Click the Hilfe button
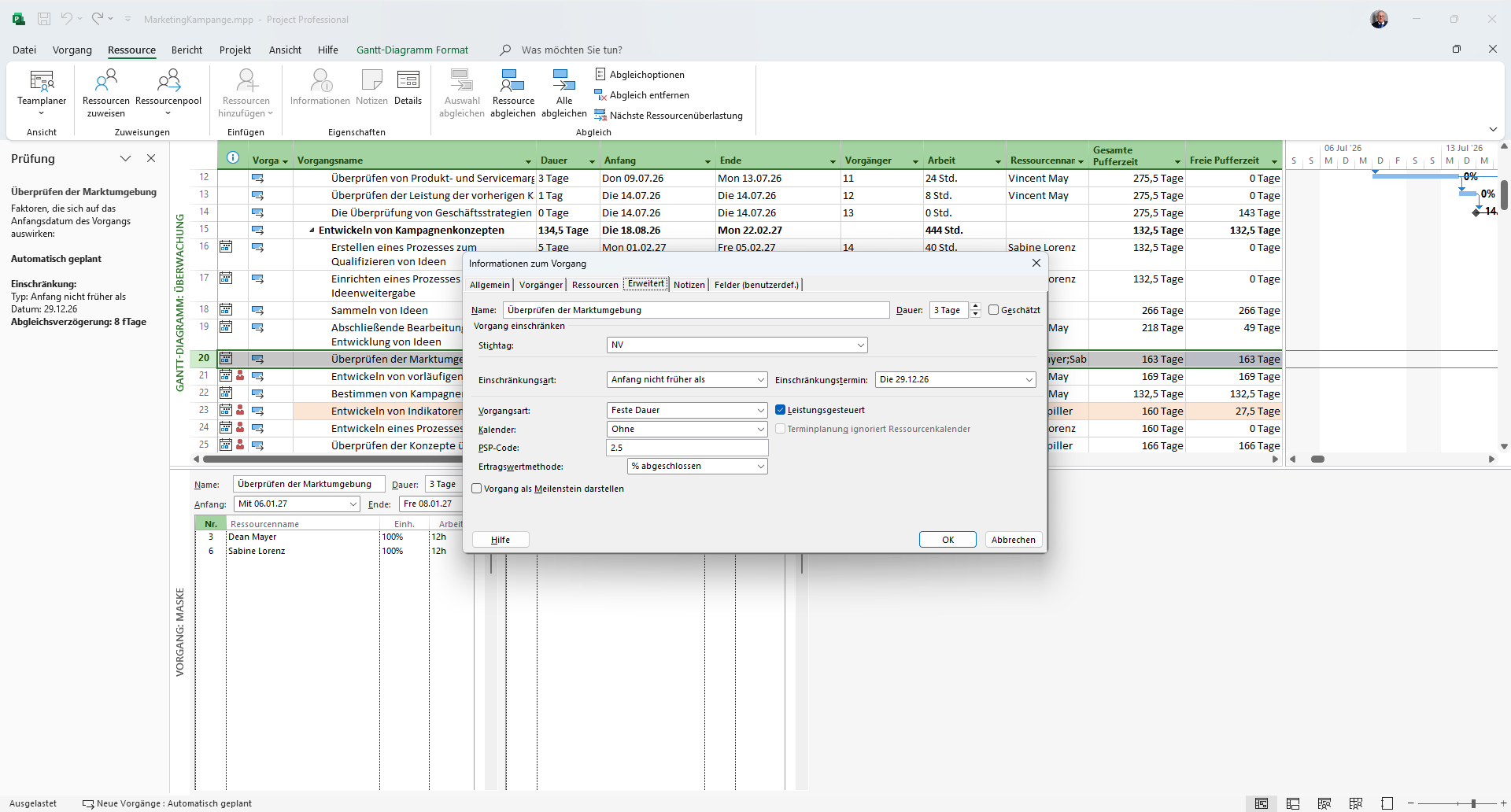The height and width of the screenshot is (812, 1511). tap(501, 540)
